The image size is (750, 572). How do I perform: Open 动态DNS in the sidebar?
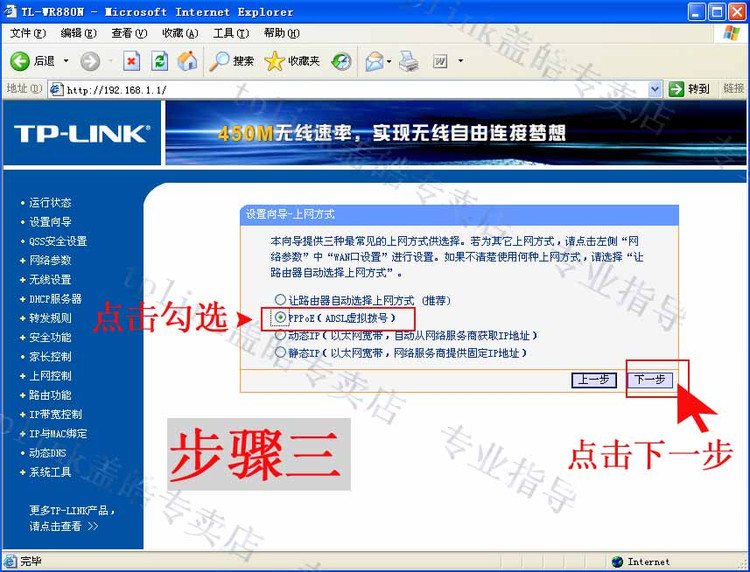(47, 453)
